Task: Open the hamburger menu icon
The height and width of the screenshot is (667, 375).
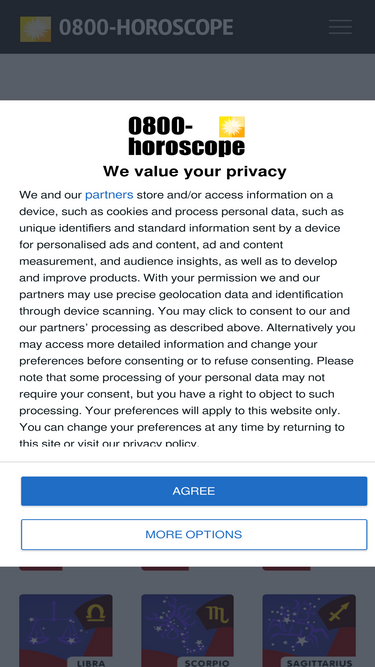Action: point(340,27)
